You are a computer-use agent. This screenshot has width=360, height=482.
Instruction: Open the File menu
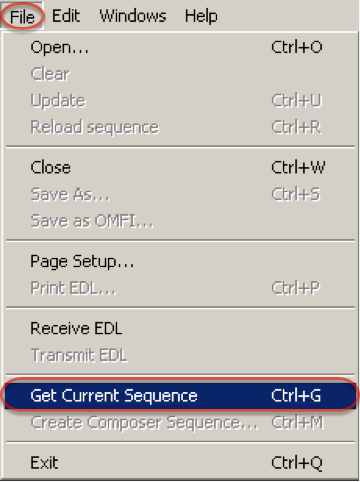tap(22, 16)
